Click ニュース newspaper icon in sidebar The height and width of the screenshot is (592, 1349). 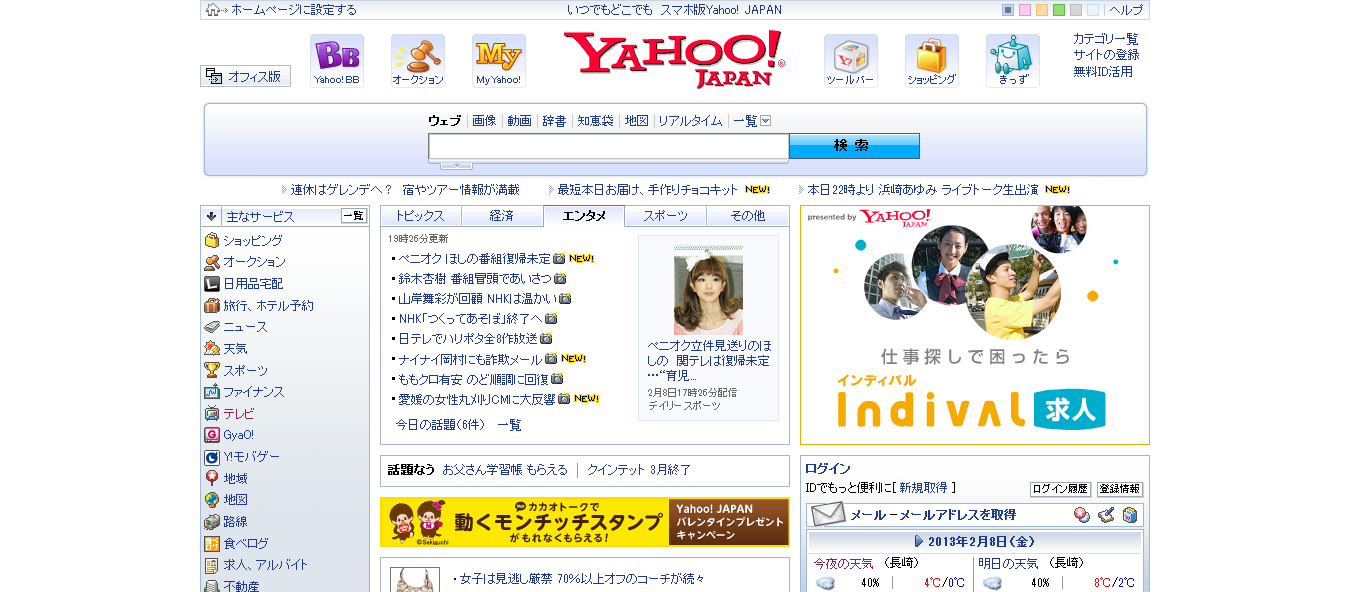tap(212, 327)
